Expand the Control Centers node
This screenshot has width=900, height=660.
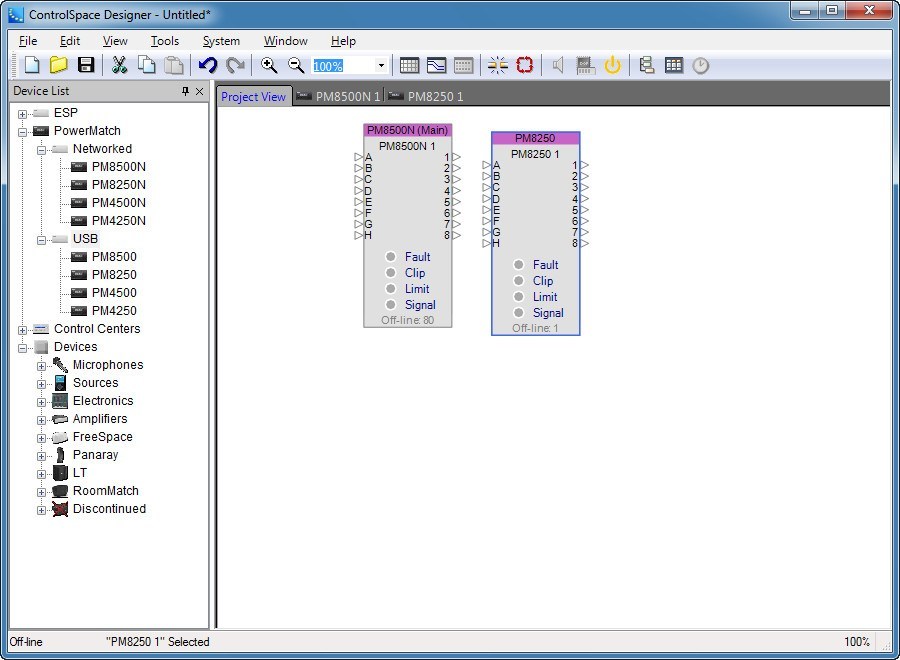click(x=22, y=330)
